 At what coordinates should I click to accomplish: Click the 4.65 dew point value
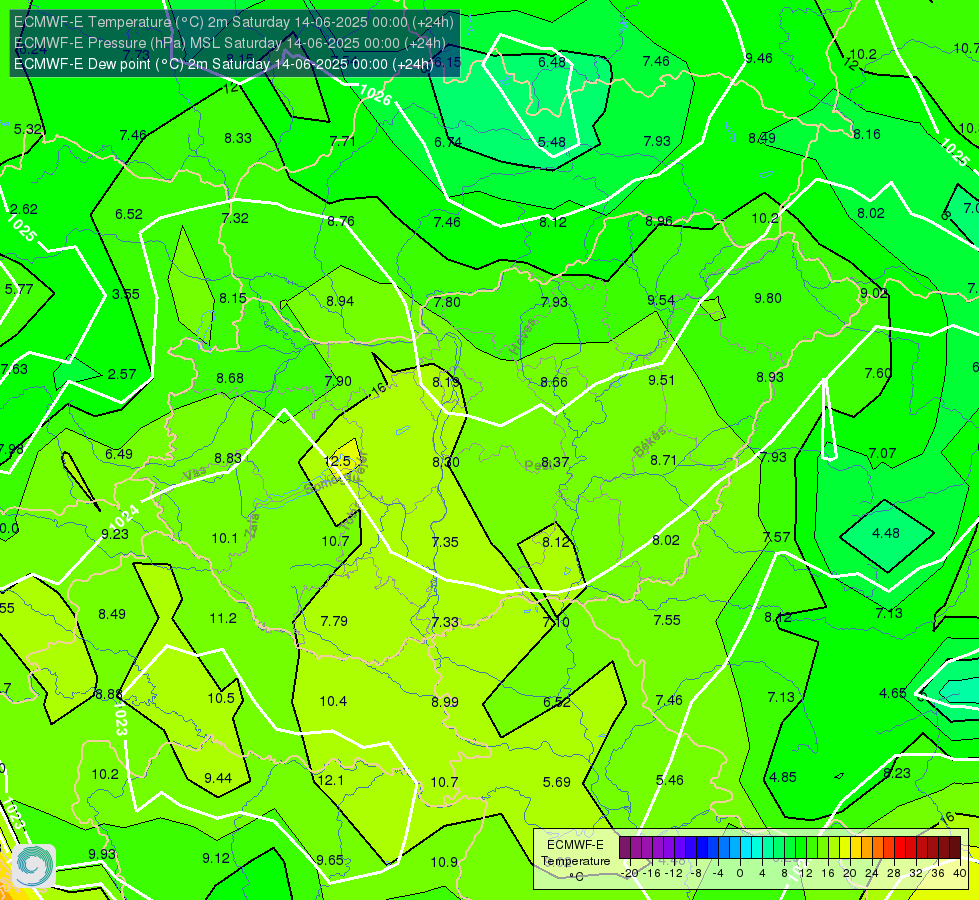click(x=893, y=693)
